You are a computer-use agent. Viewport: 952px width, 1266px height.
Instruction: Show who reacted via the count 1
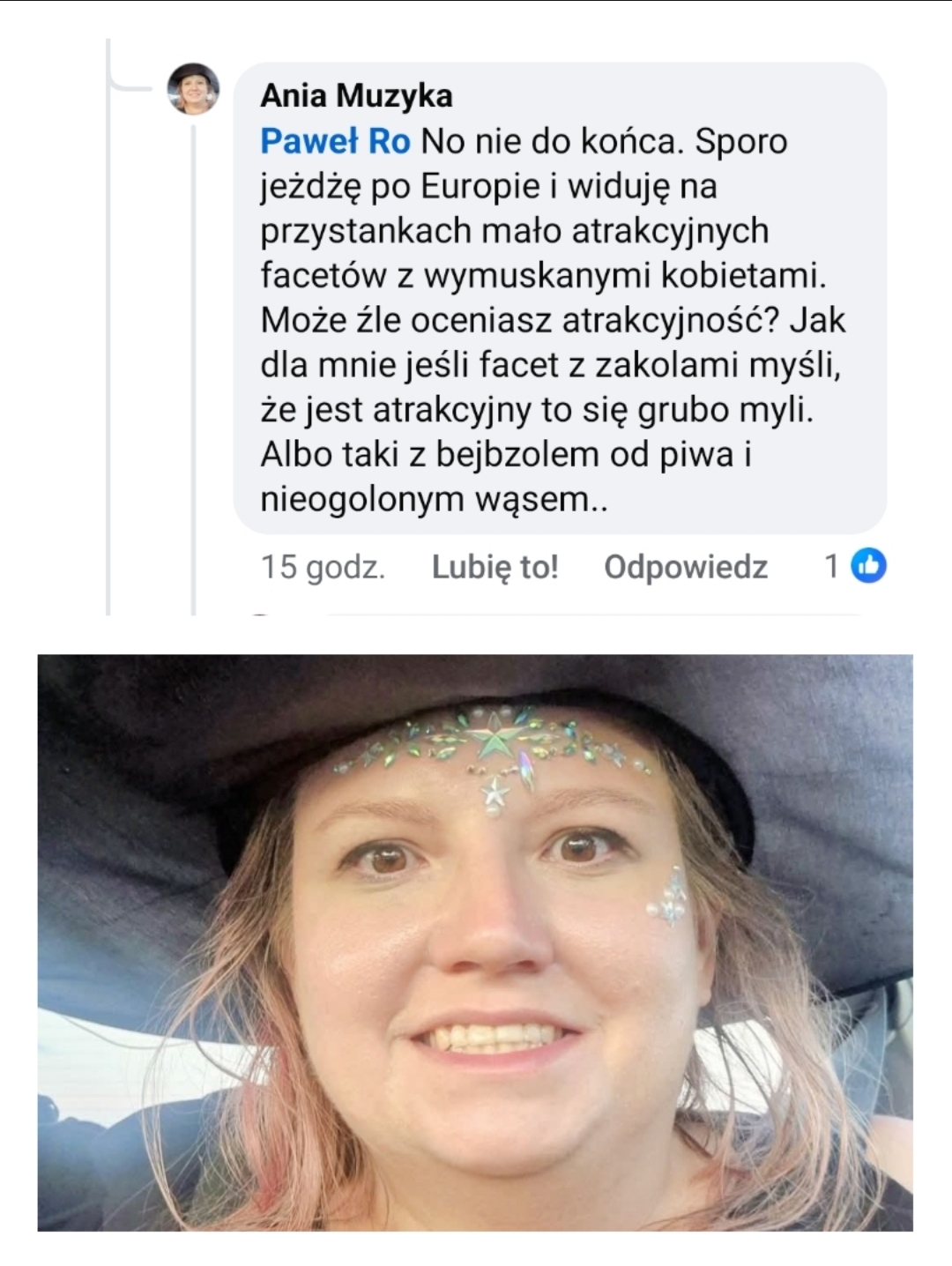click(831, 566)
